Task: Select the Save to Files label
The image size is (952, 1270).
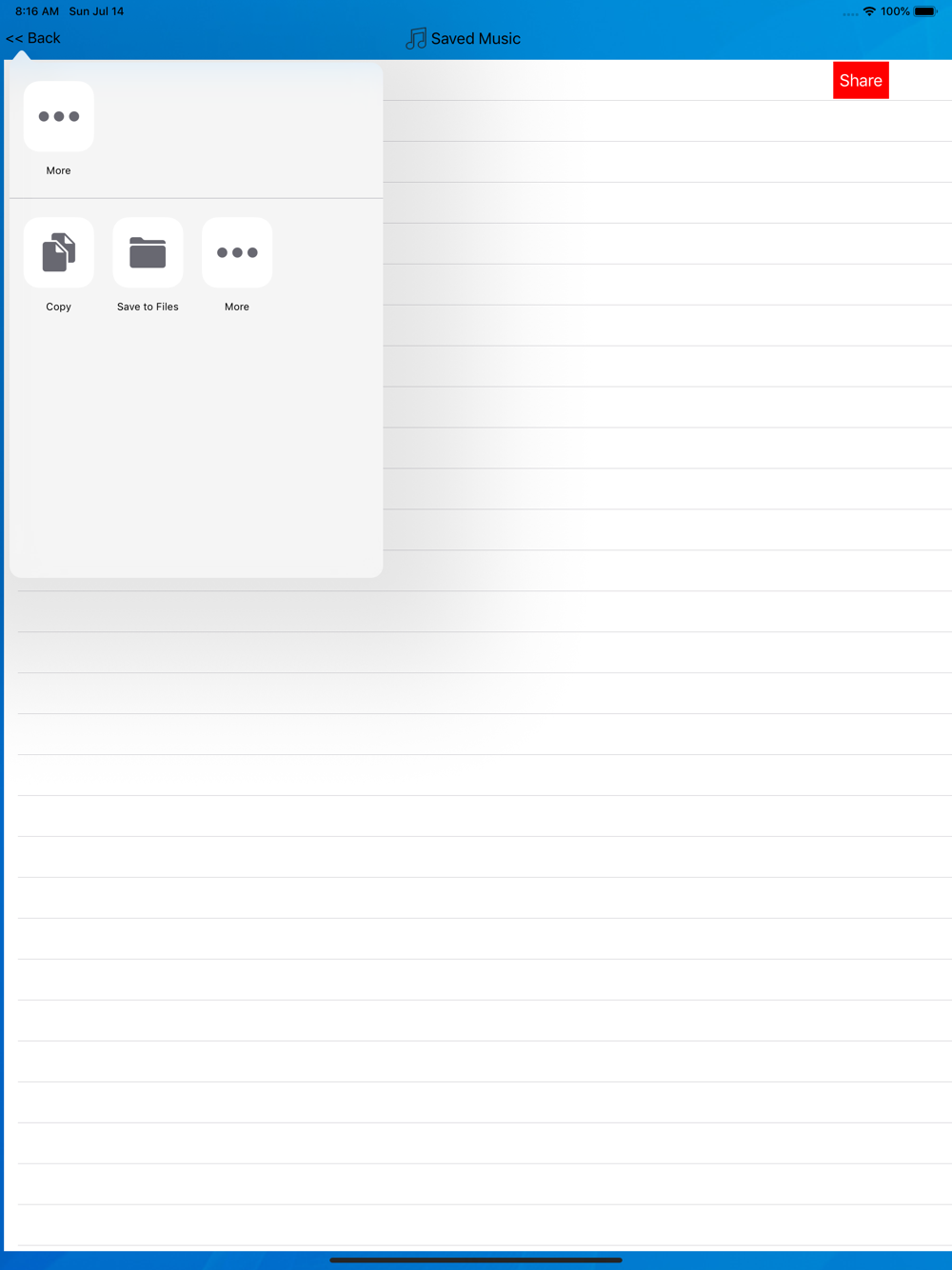Action: 148,307
